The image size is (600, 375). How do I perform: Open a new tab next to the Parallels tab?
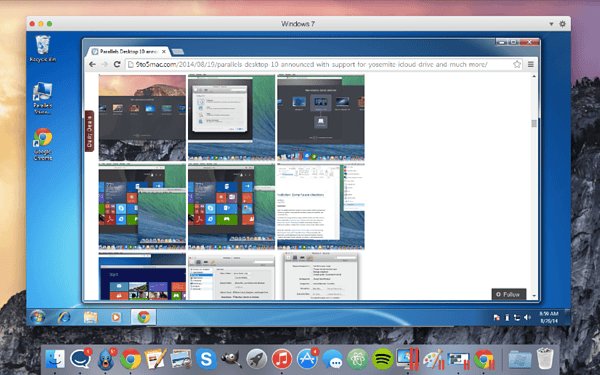178,52
